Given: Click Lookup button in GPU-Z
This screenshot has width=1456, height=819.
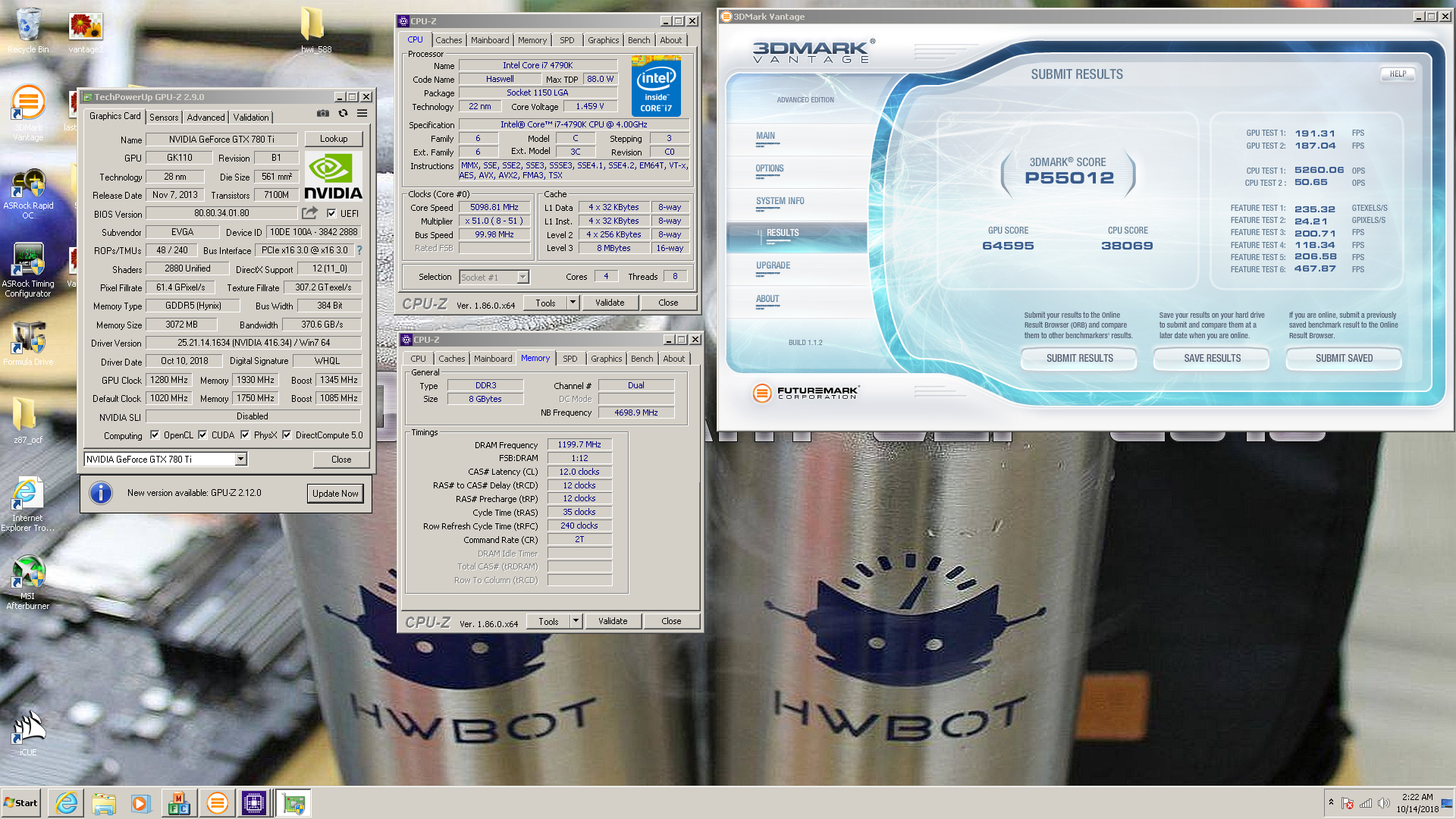Looking at the screenshot, I should pyautogui.click(x=334, y=139).
